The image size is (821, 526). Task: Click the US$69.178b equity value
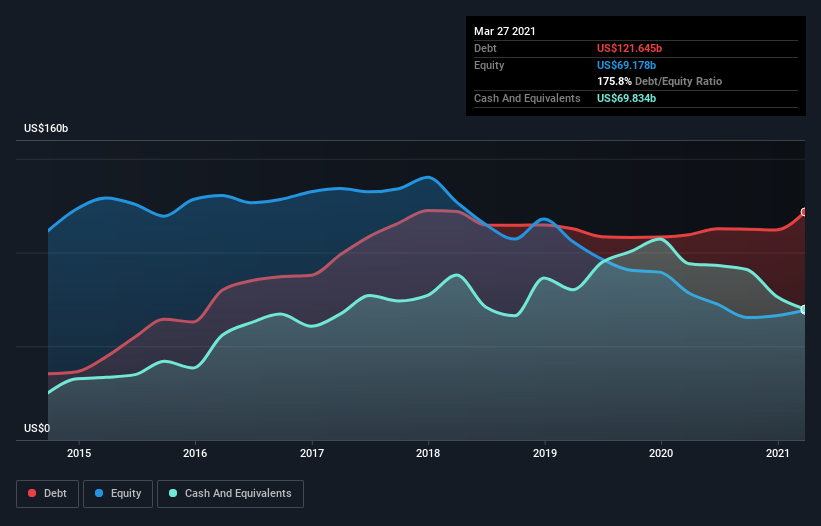point(626,65)
